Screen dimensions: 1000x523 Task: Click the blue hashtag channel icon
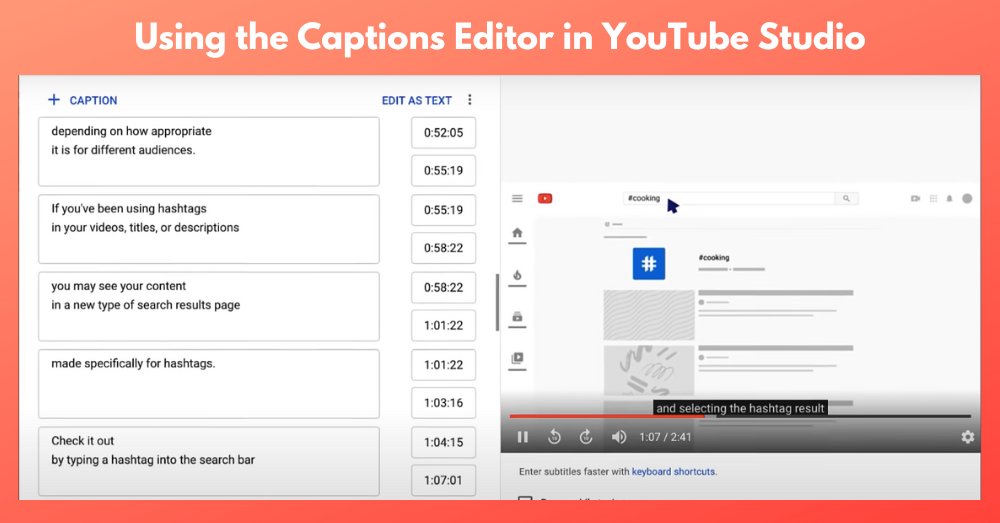pos(649,263)
